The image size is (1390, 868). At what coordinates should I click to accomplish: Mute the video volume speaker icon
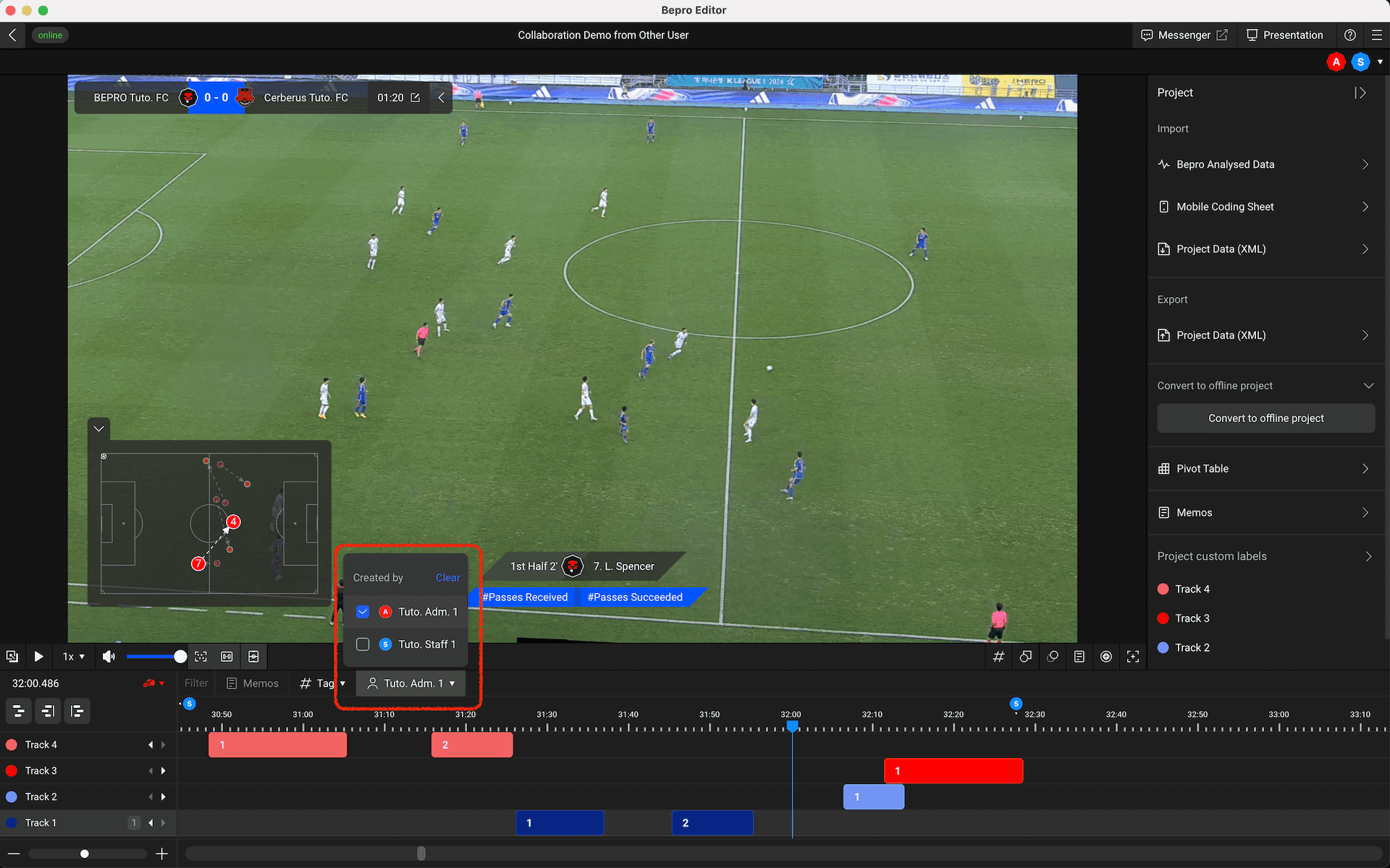tap(109, 657)
